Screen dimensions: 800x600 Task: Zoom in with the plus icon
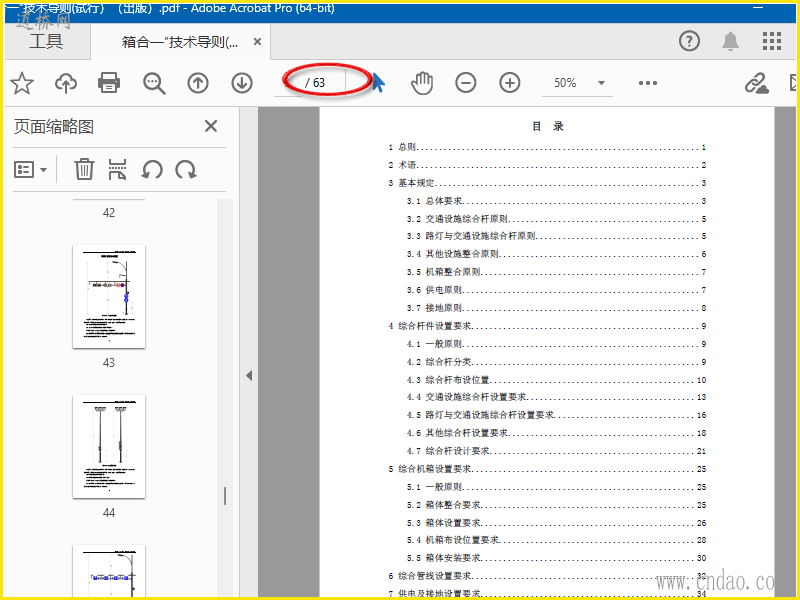pos(510,83)
